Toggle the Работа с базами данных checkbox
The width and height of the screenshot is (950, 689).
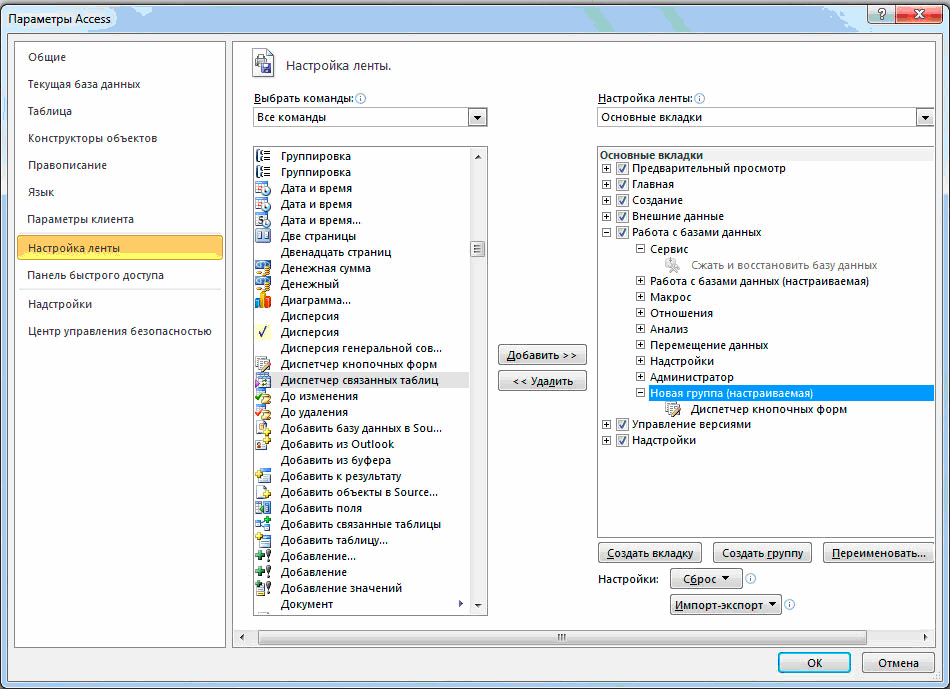(622, 232)
